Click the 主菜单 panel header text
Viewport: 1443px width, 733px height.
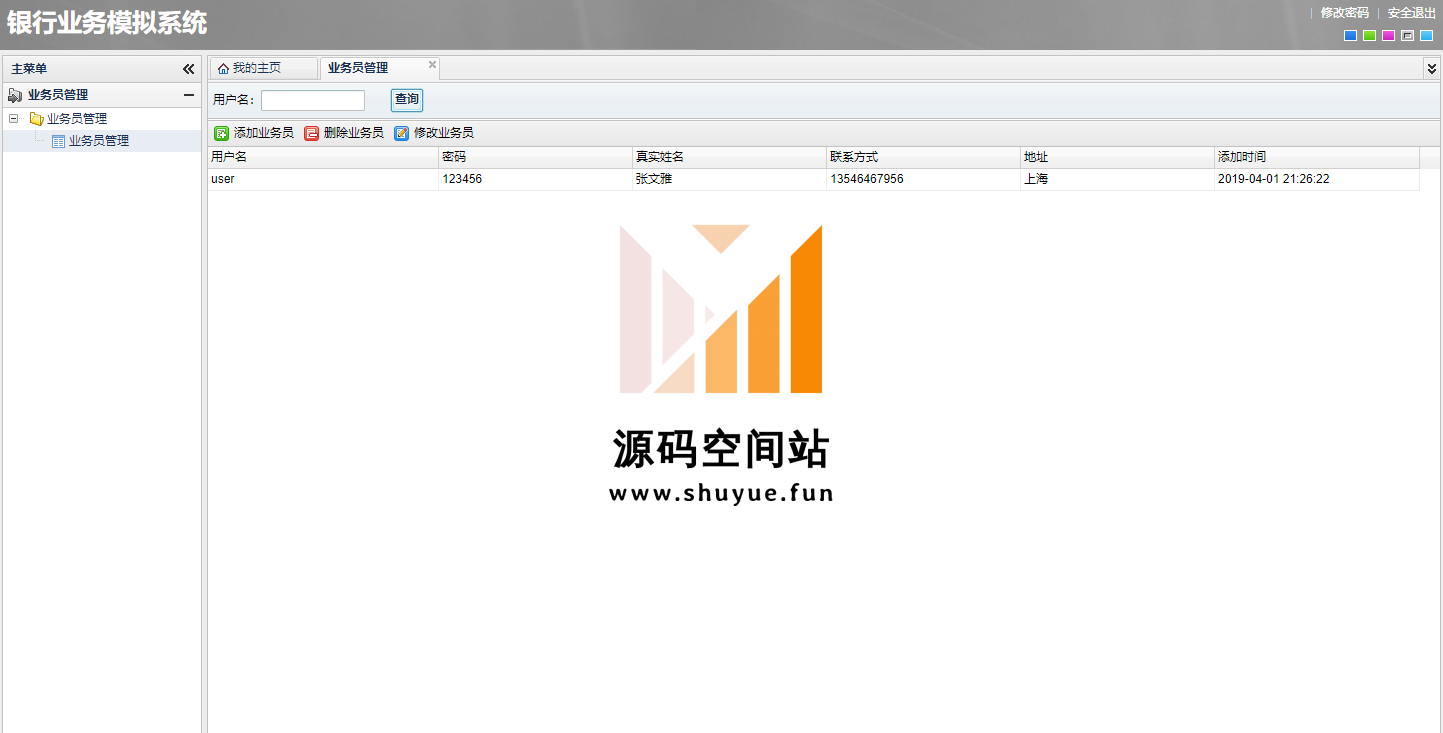pyautogui.click(x=29, y=69)
